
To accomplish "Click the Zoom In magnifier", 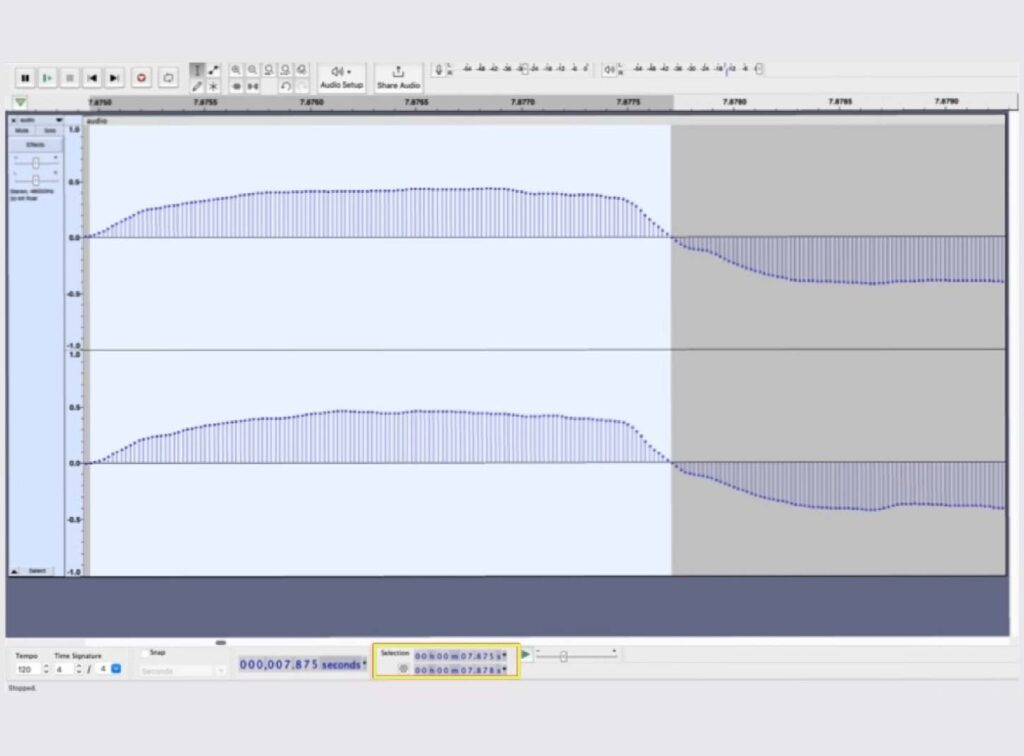I will click(x=236, y=70).
